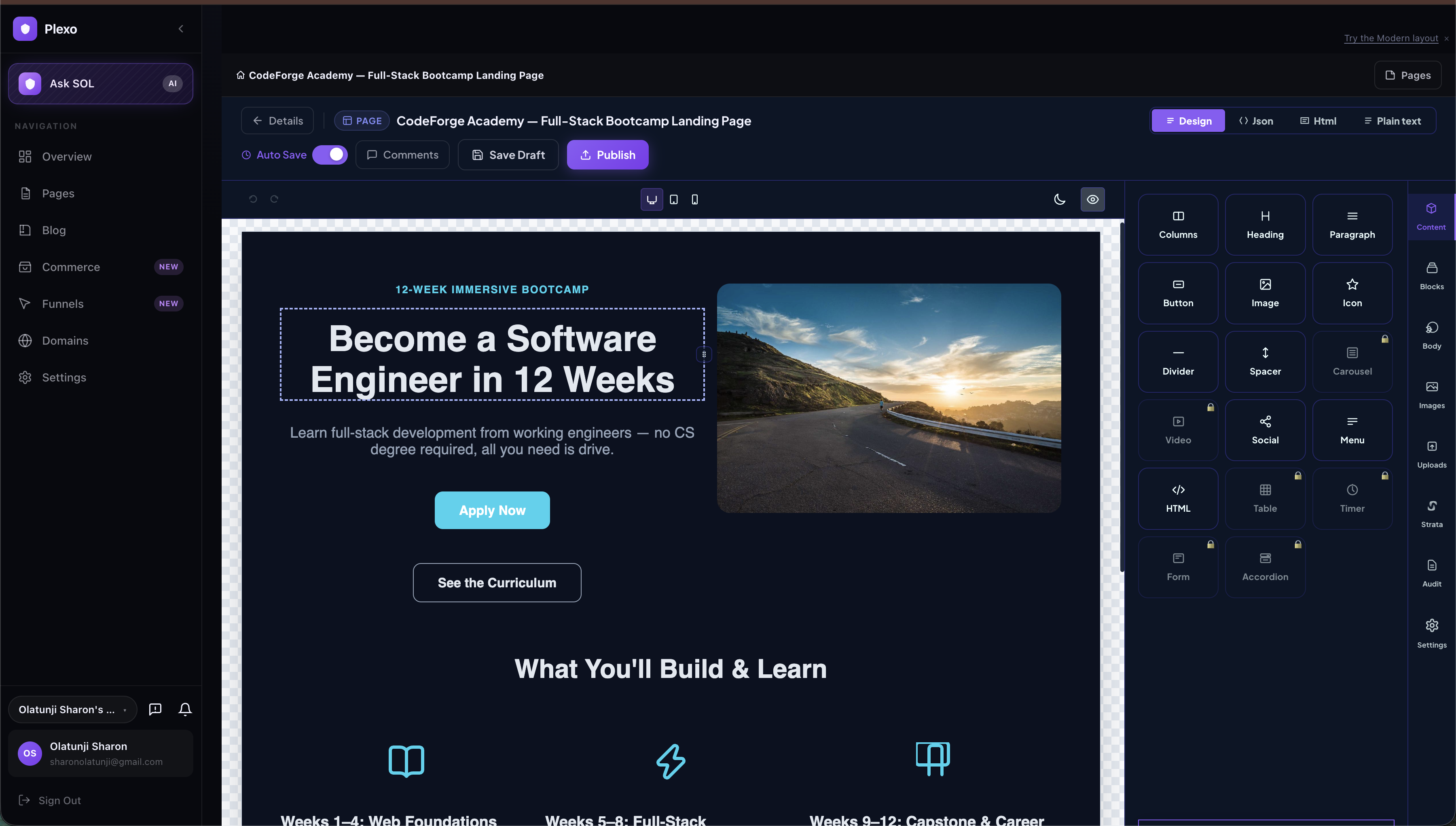Add a Button content element

coord(1177,293)
